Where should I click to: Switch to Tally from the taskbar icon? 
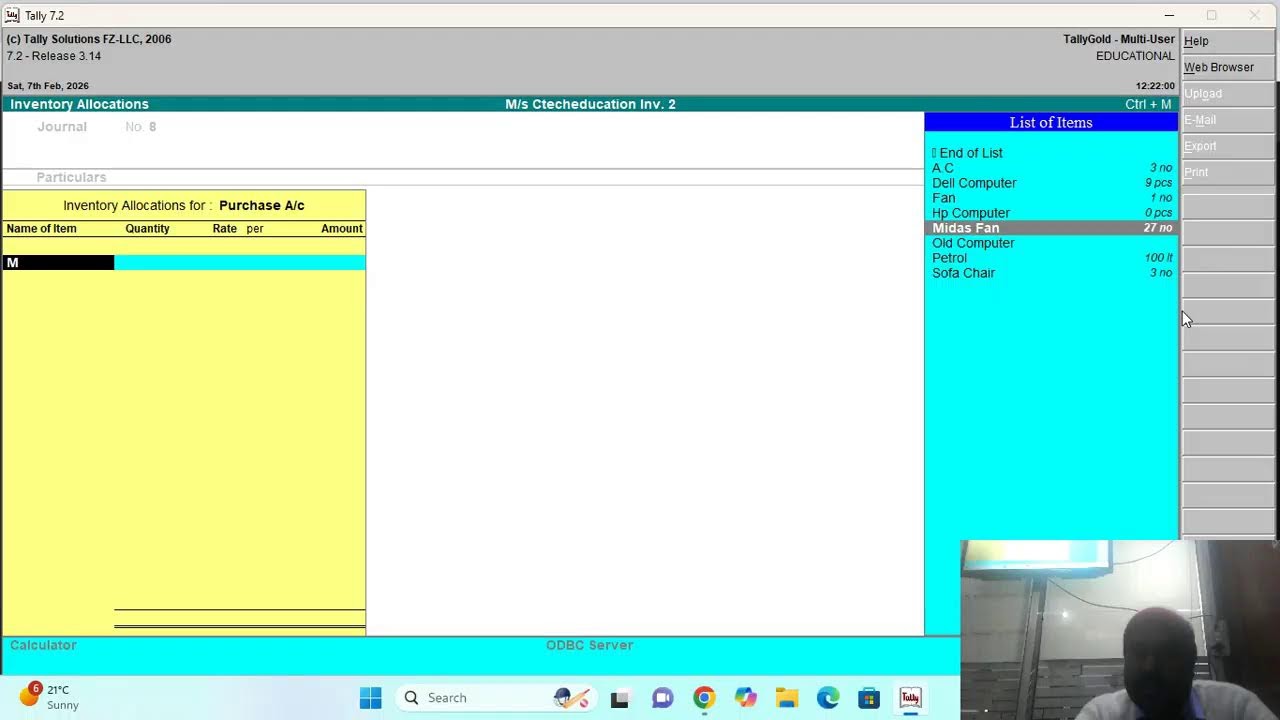(910, 698)
